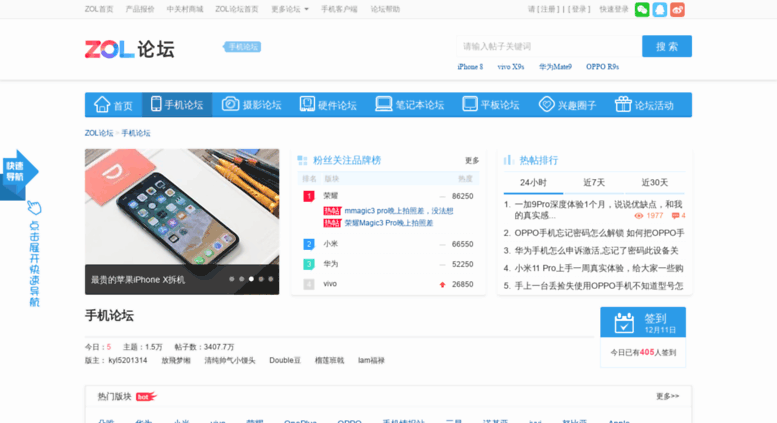This screenshot has height=423, width=777.
Task: Open ZOL首页 in top menu
Action: pos(99,9)
